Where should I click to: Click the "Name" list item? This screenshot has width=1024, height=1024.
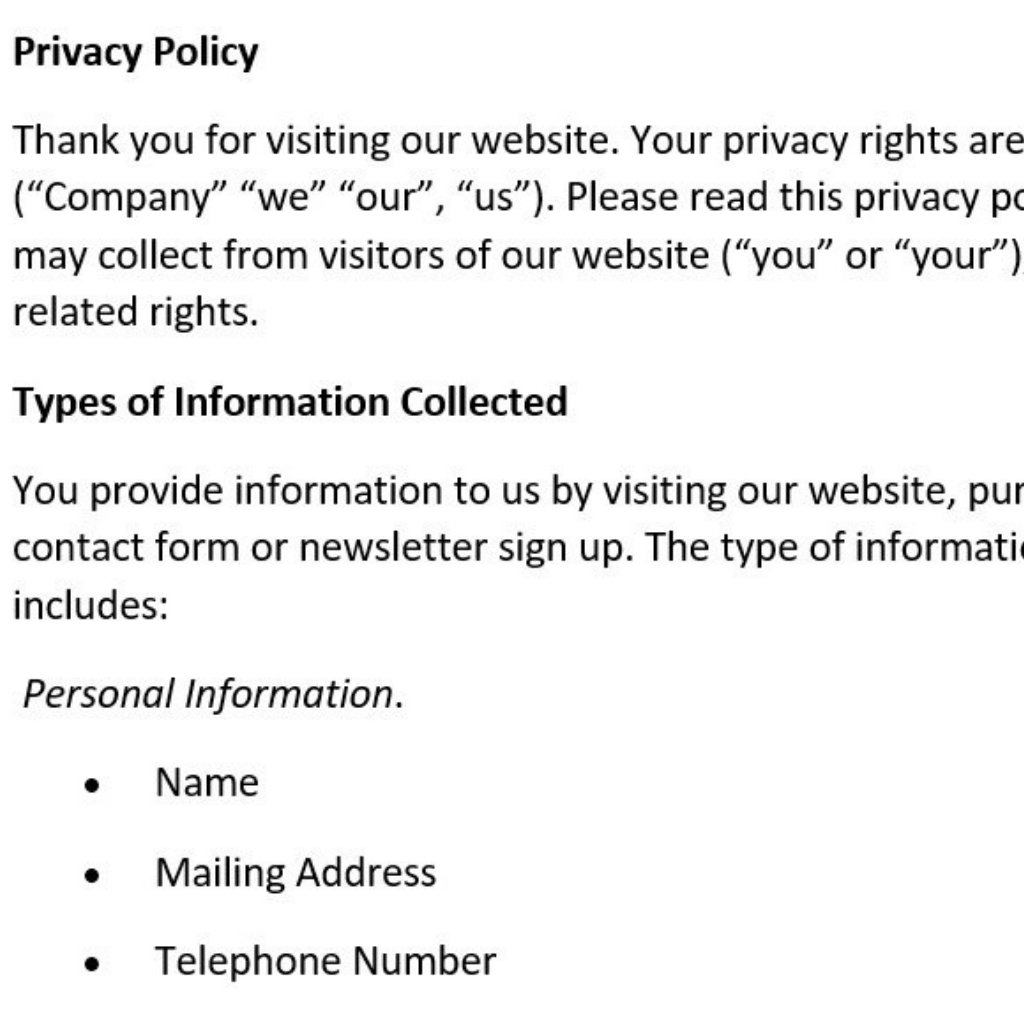(x=207, y=782)
